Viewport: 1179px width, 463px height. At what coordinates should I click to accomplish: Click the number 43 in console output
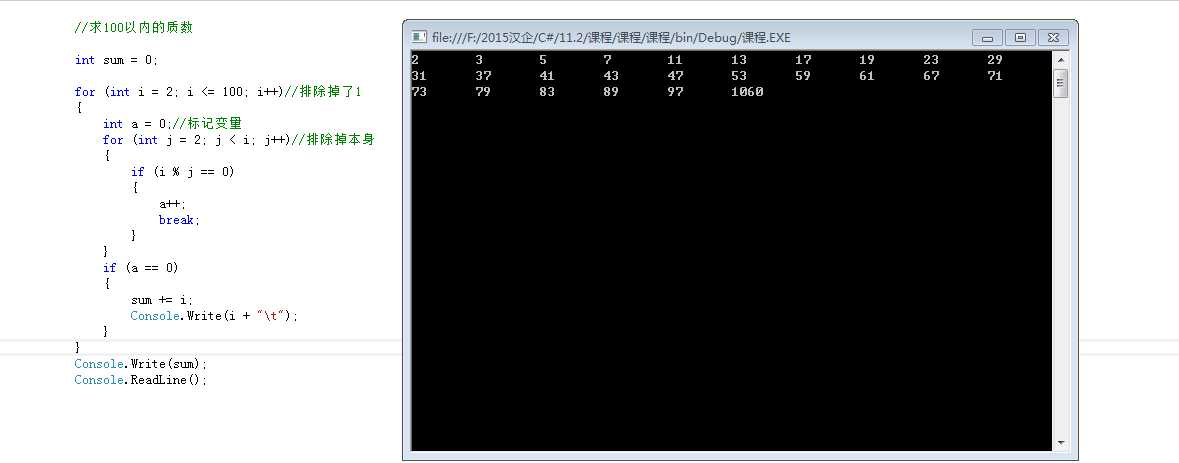pos(611,76)
